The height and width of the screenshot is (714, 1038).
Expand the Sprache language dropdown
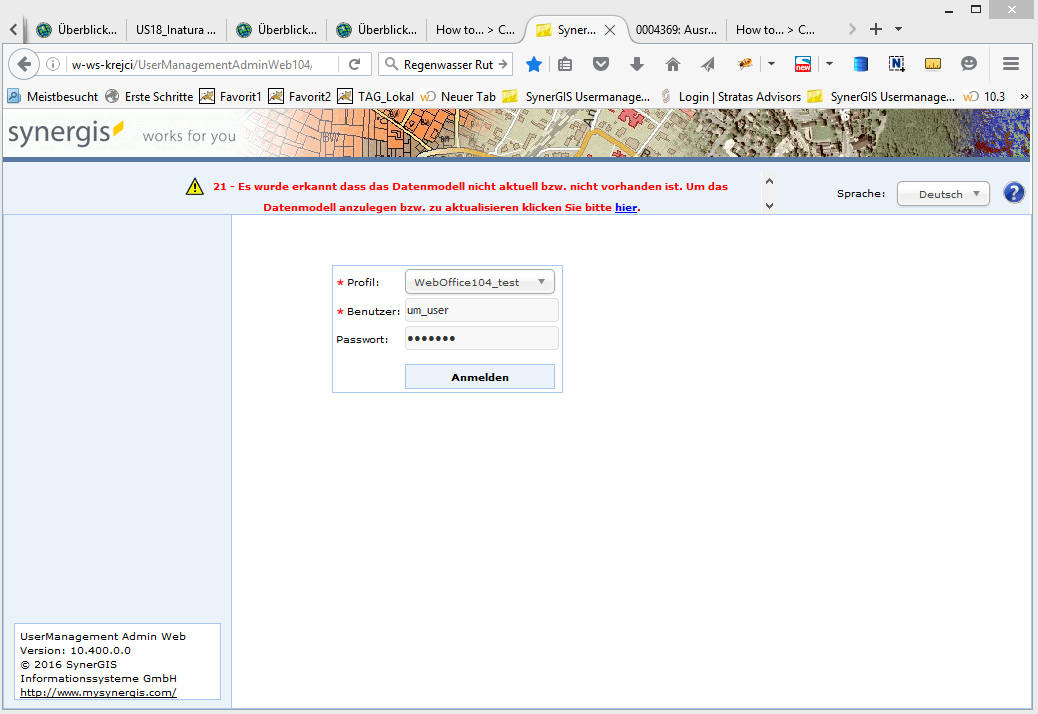pos(943,194)
